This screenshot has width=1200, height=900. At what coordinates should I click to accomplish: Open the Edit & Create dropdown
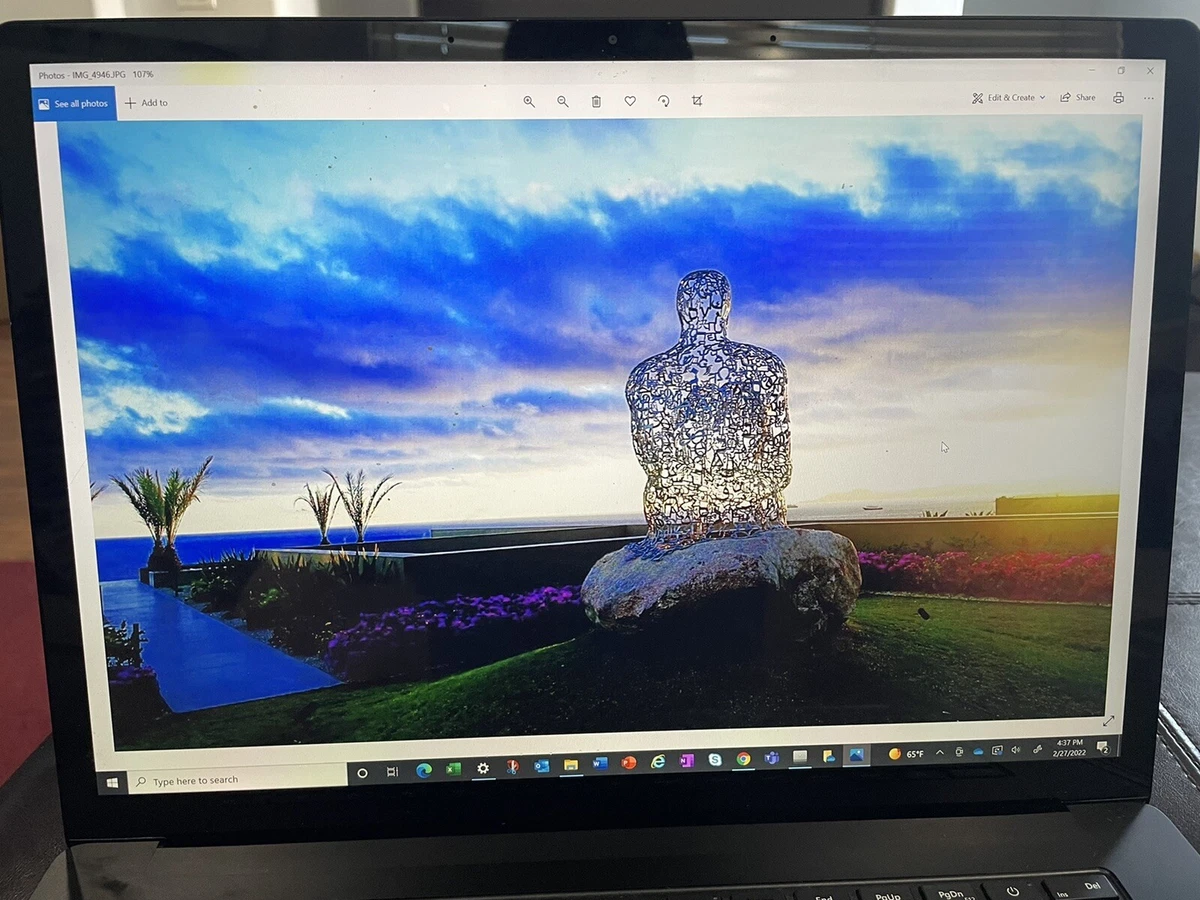1008,98
